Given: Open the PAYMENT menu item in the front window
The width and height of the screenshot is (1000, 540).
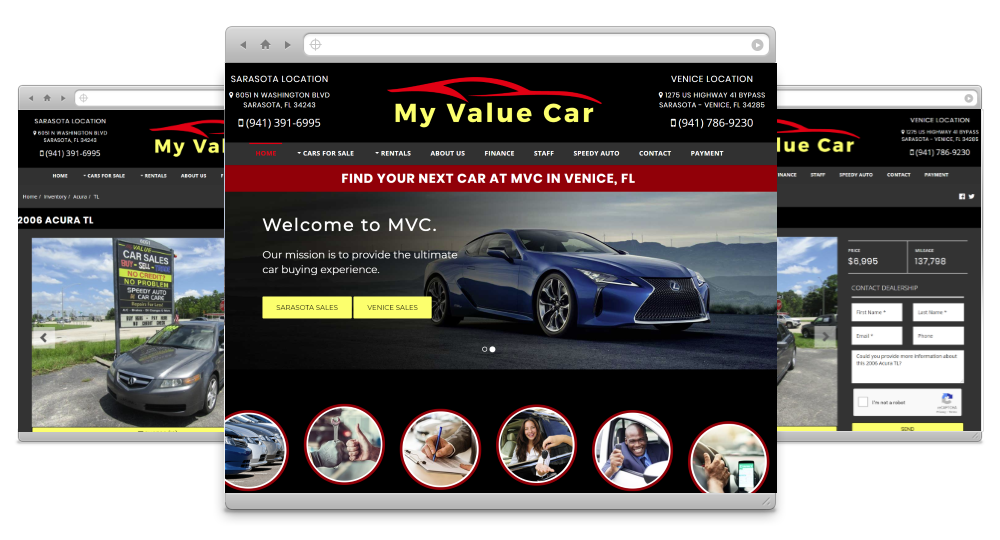Looking at the screenshot, I should [x=707, y=154].
